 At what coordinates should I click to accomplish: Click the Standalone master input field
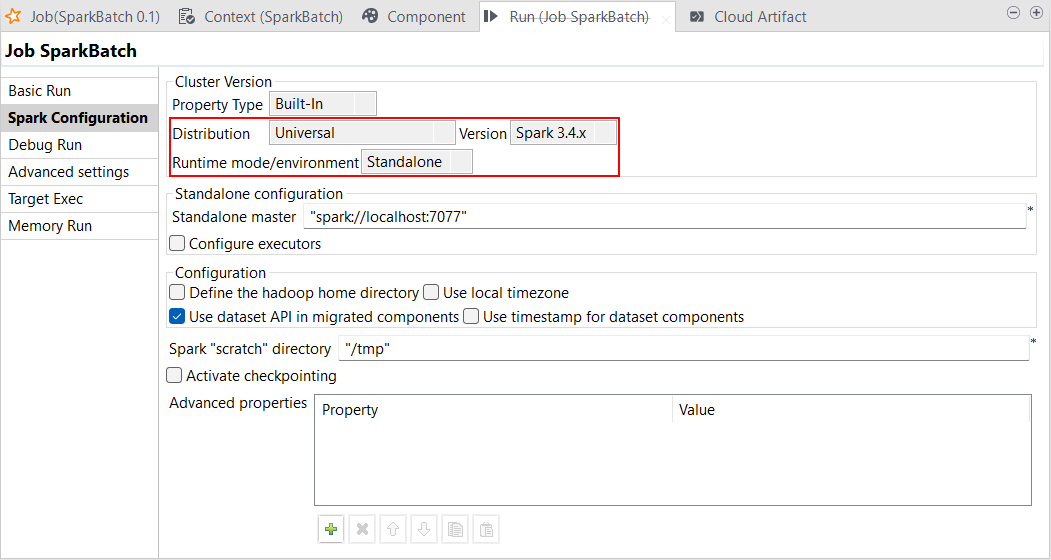click(665, 217)
